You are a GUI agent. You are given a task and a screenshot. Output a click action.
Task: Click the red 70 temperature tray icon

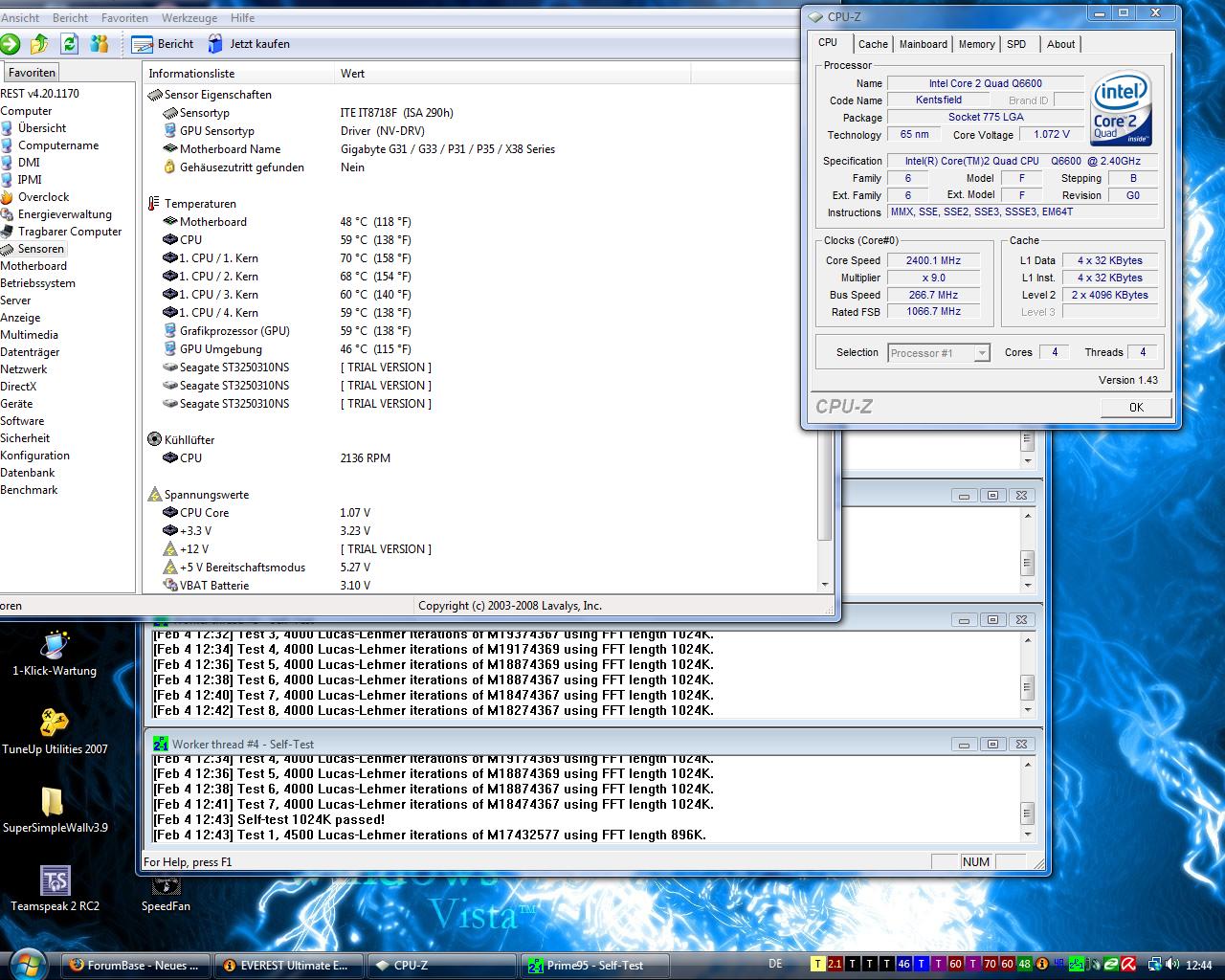pos(990,965)
